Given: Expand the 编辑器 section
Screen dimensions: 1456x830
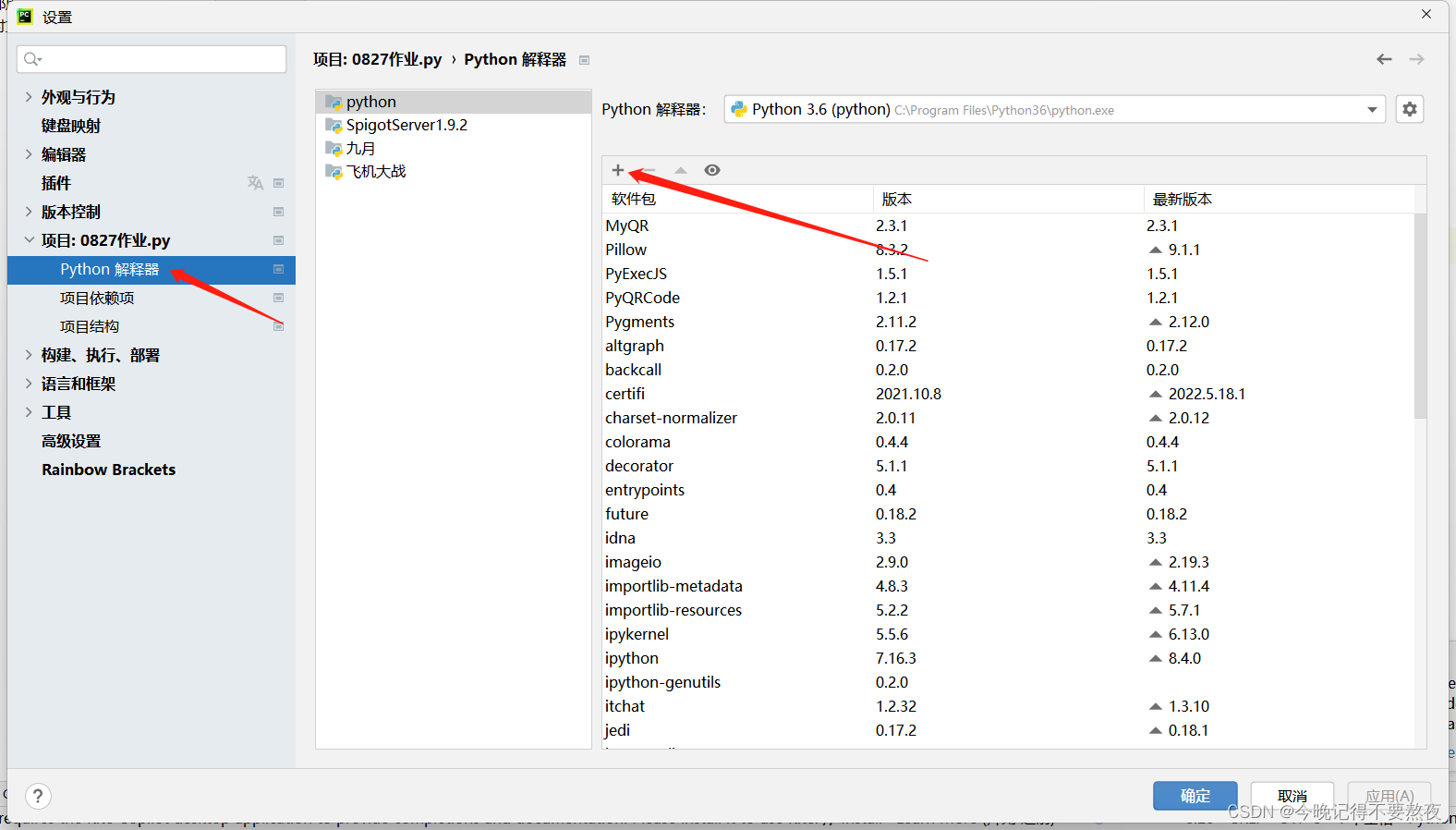Looking at the screenshot, I should [x=29, y=154].
